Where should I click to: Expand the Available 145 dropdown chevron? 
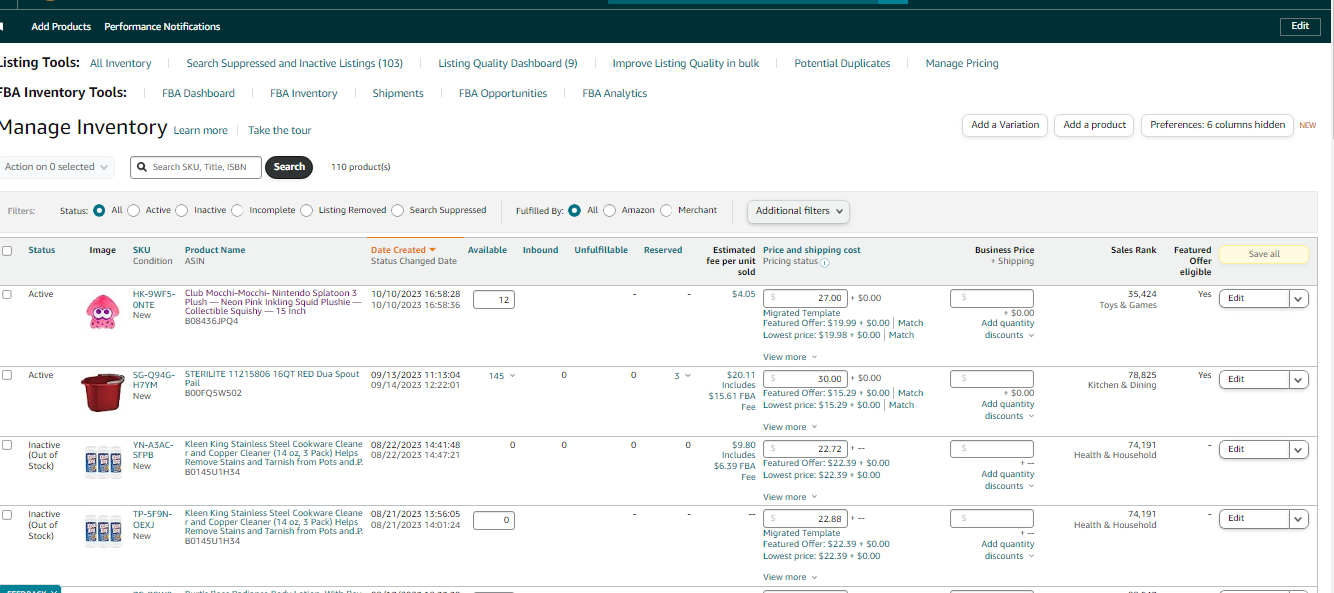pyautogui.click(x=513, y=376)
